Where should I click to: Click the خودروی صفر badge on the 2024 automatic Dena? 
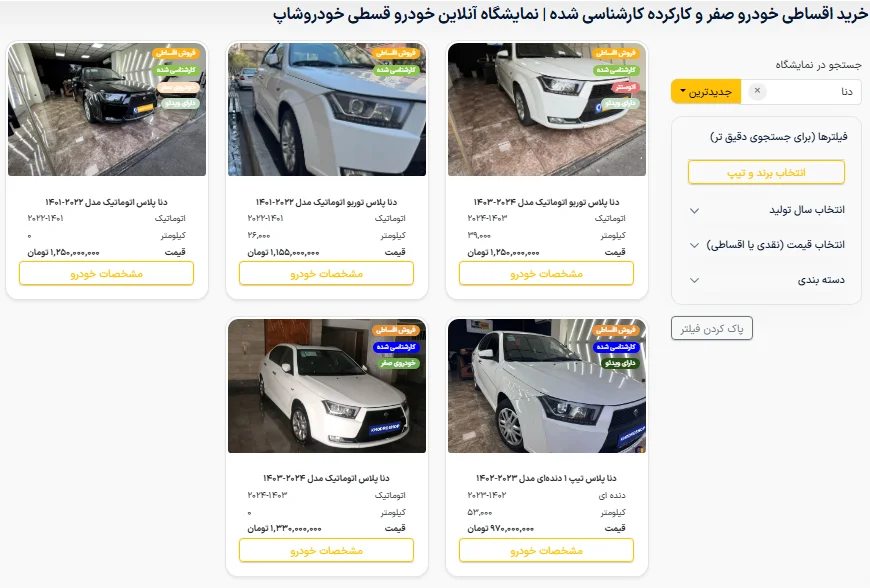[398, 363]
